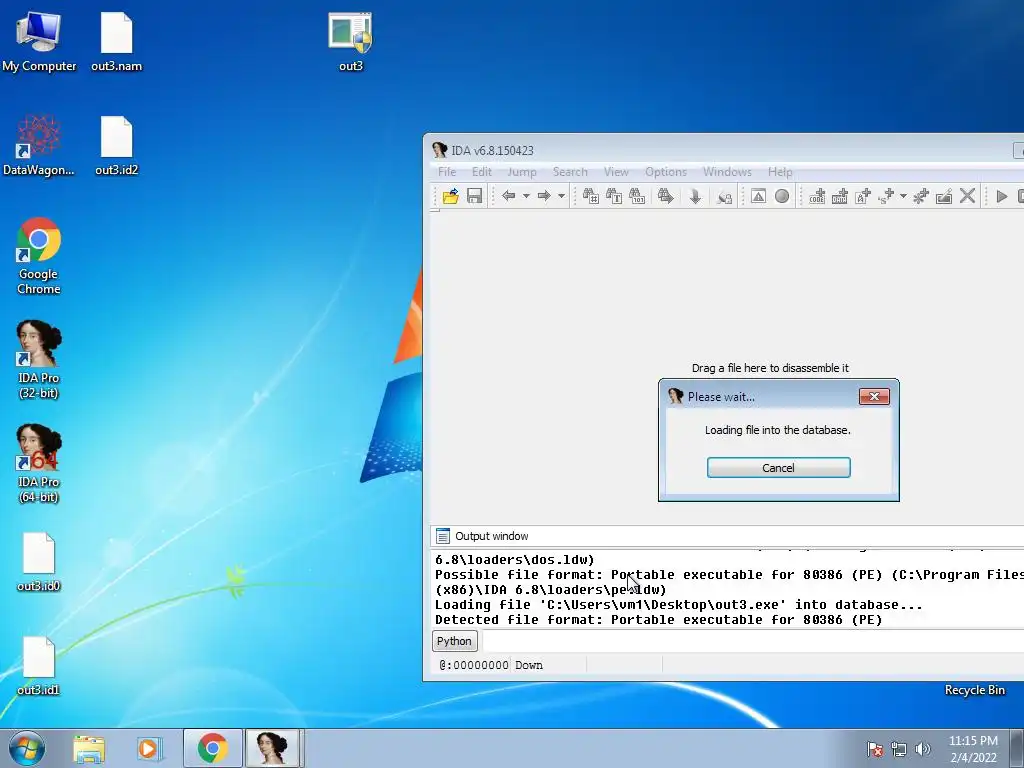The width and height of the screenshot is (1024, 768).
Task: Click the locked binoculars search icon
Action: [x=724, y=197]
